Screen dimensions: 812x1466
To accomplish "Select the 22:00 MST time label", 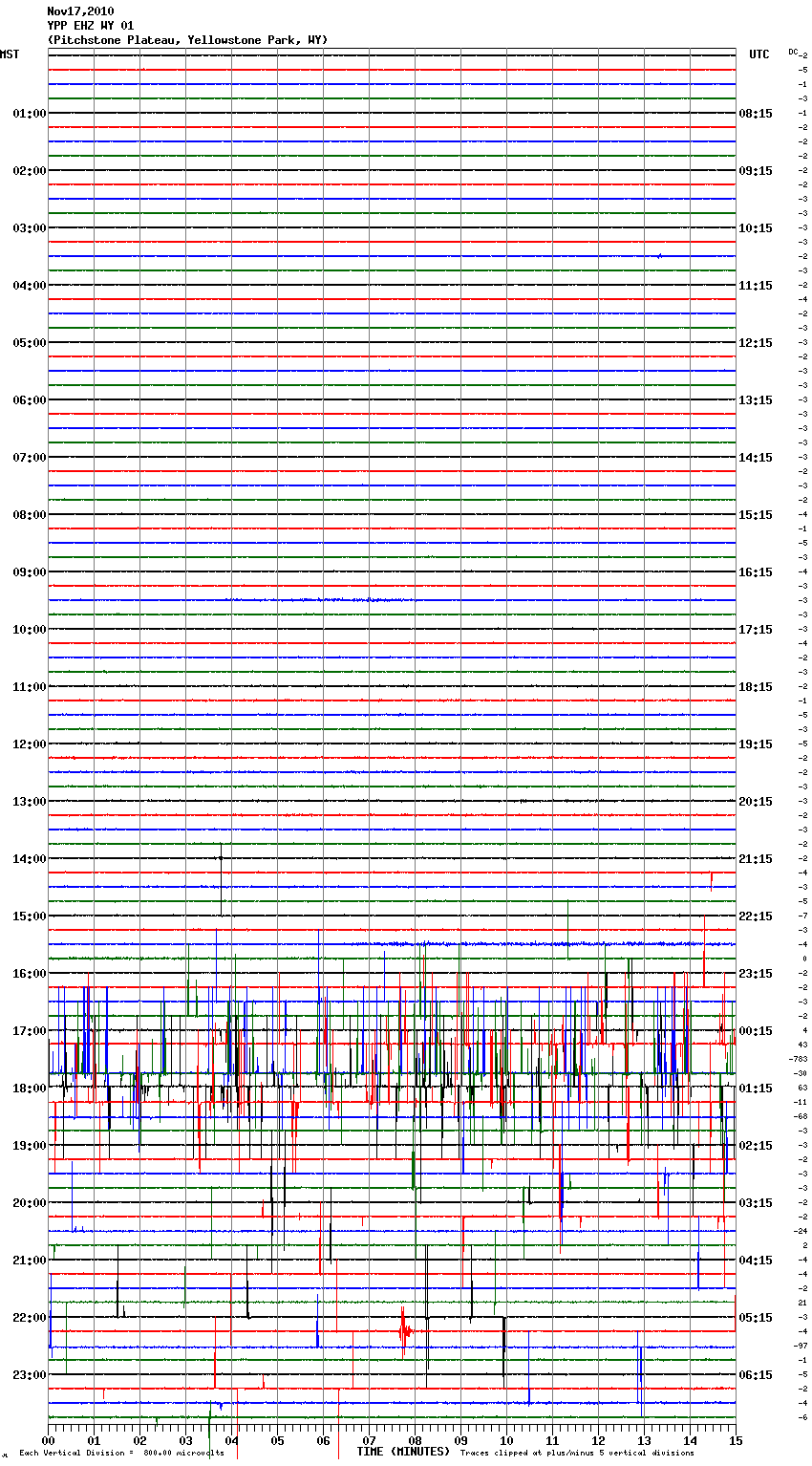I will pos(30,1318).
